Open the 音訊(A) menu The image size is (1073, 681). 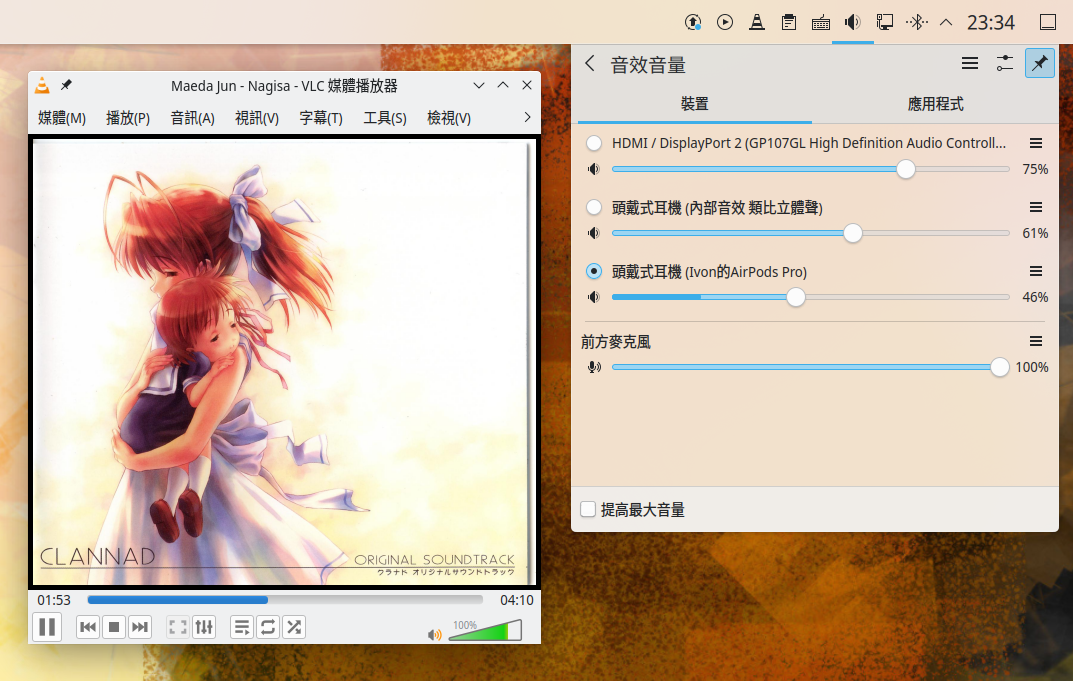(x=192, y=118)
